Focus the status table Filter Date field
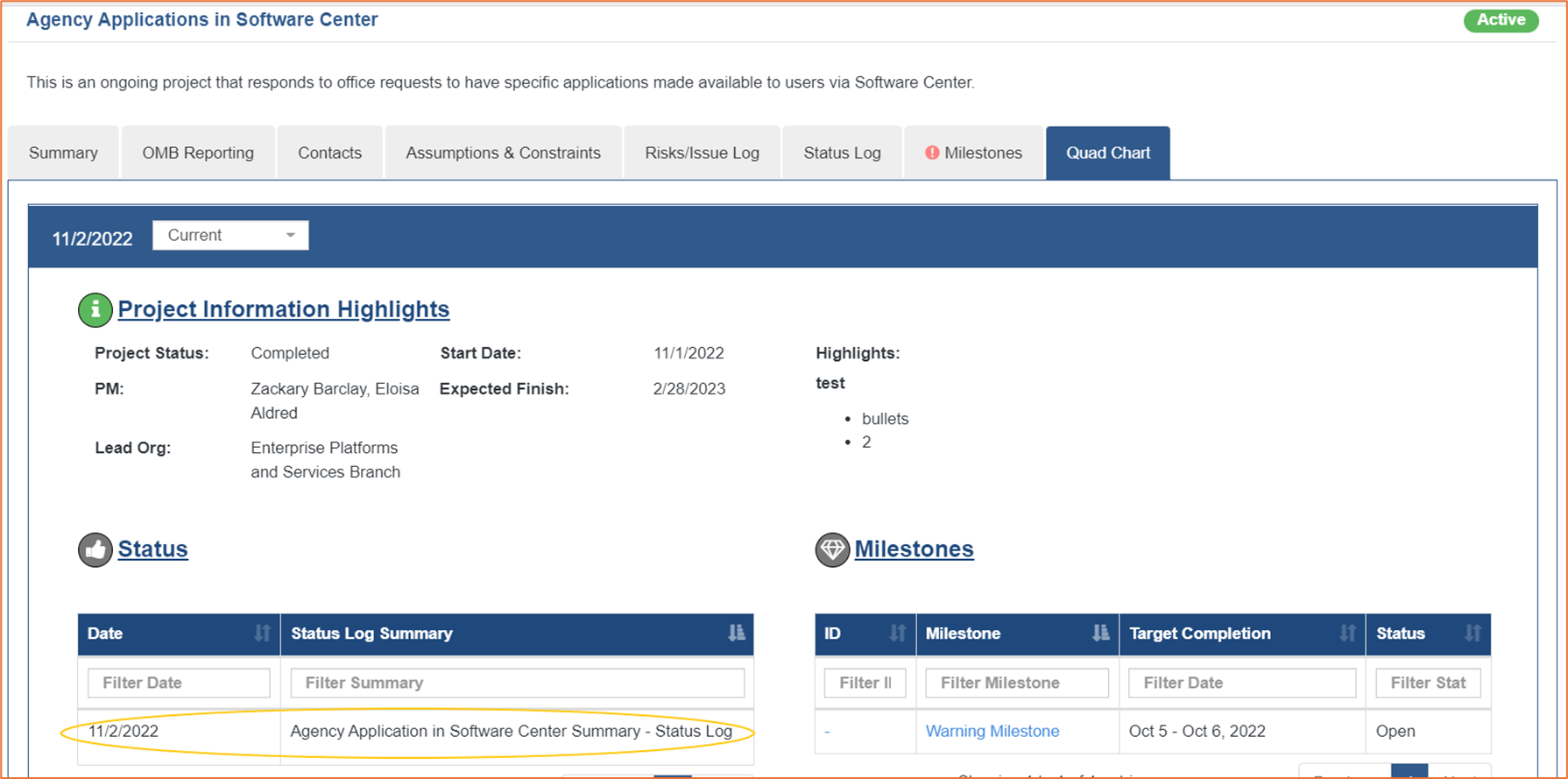This screenshot has height=779, width=1568. (x=179, y=683)
